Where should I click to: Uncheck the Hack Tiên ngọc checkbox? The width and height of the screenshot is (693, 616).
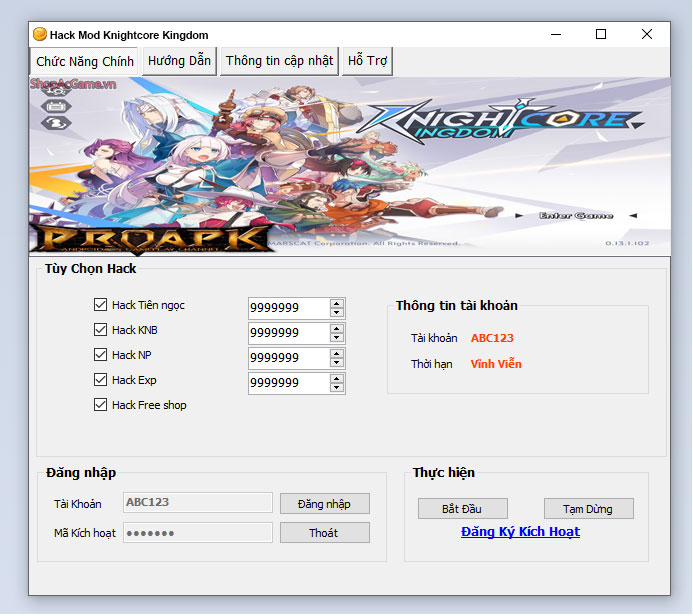point(100,305)
